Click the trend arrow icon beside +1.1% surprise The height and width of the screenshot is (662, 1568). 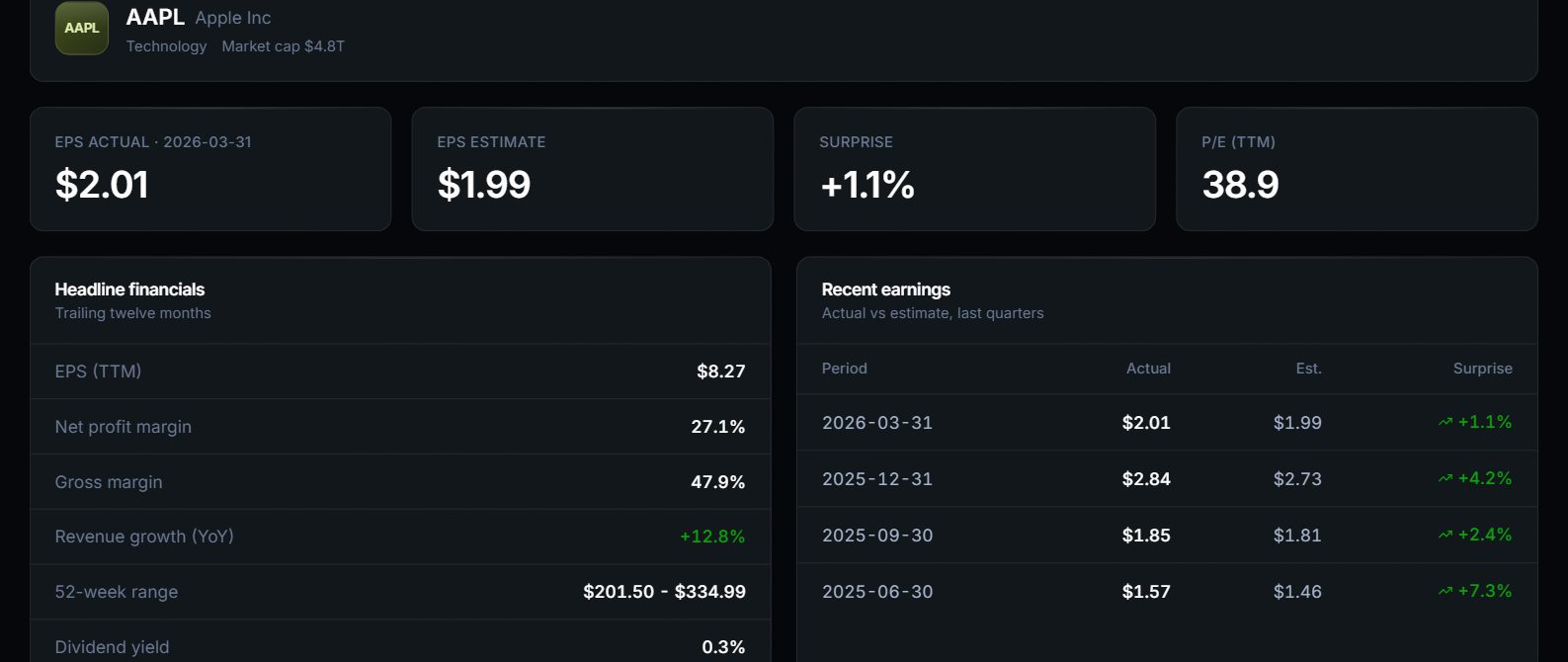(1445, 422)
